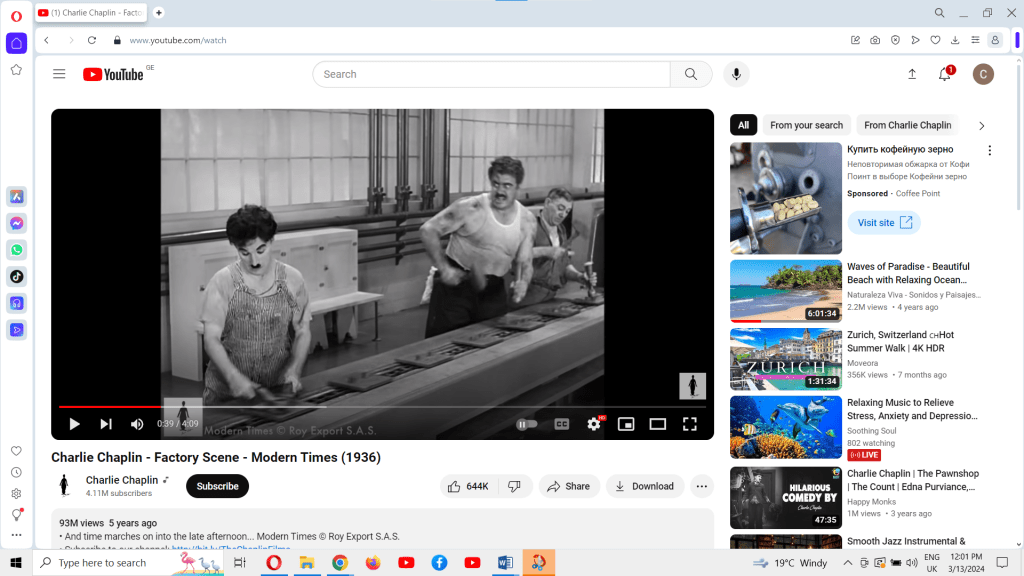Open more actions ellipsis below video
The image size is (1024, 576).
[701, 486]
